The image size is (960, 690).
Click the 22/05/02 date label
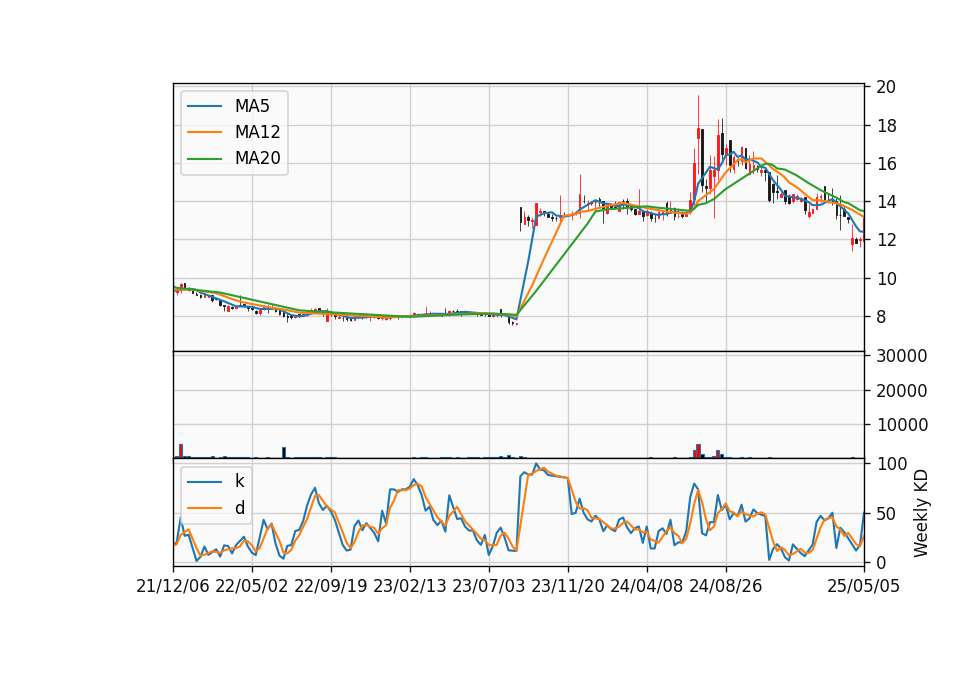[252, 587]
